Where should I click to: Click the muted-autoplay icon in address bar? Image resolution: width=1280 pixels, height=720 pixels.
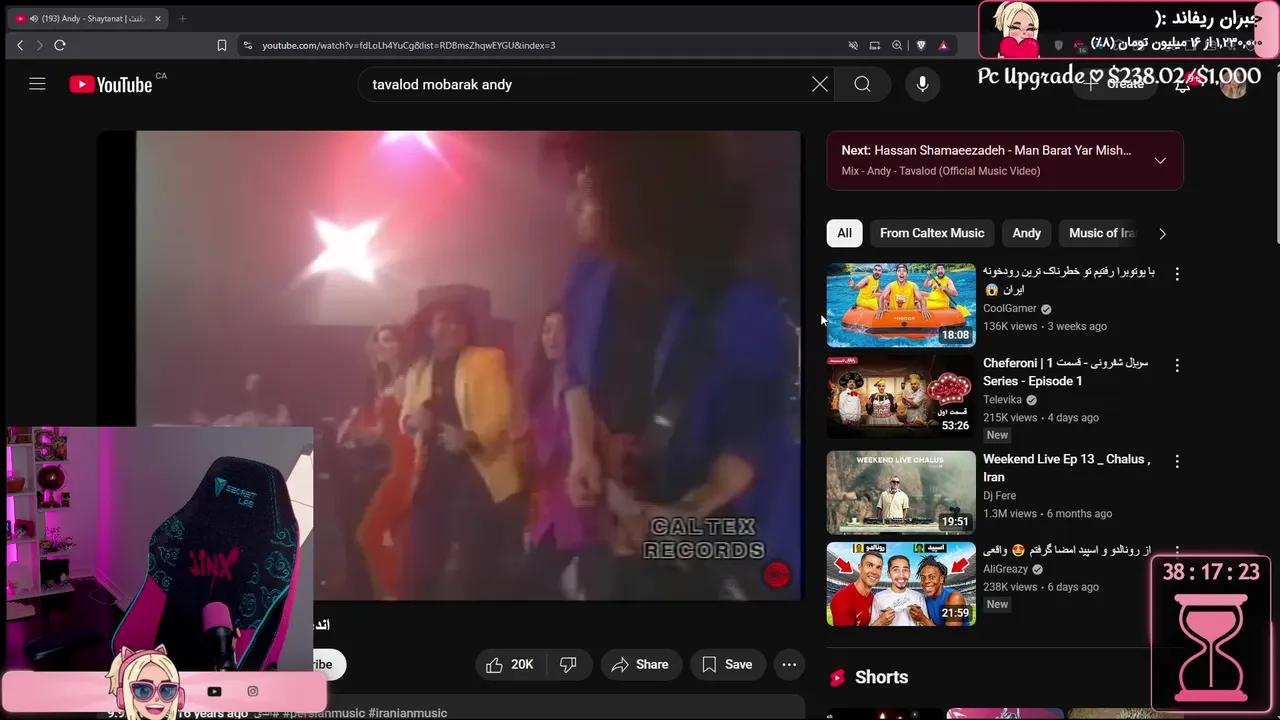(853, 45)
